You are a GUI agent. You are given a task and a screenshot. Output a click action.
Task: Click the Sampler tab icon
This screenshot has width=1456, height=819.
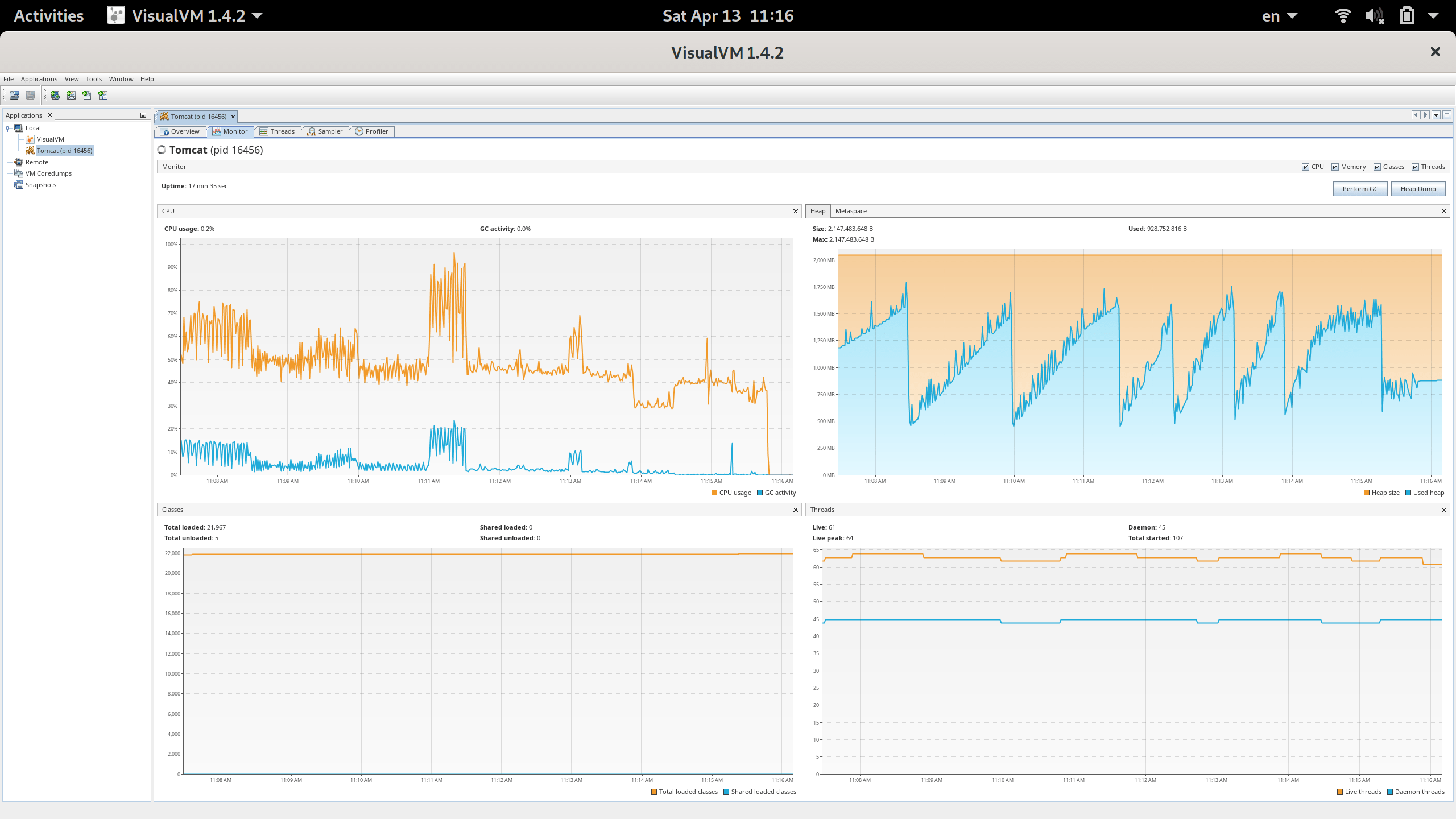[312, 131]
